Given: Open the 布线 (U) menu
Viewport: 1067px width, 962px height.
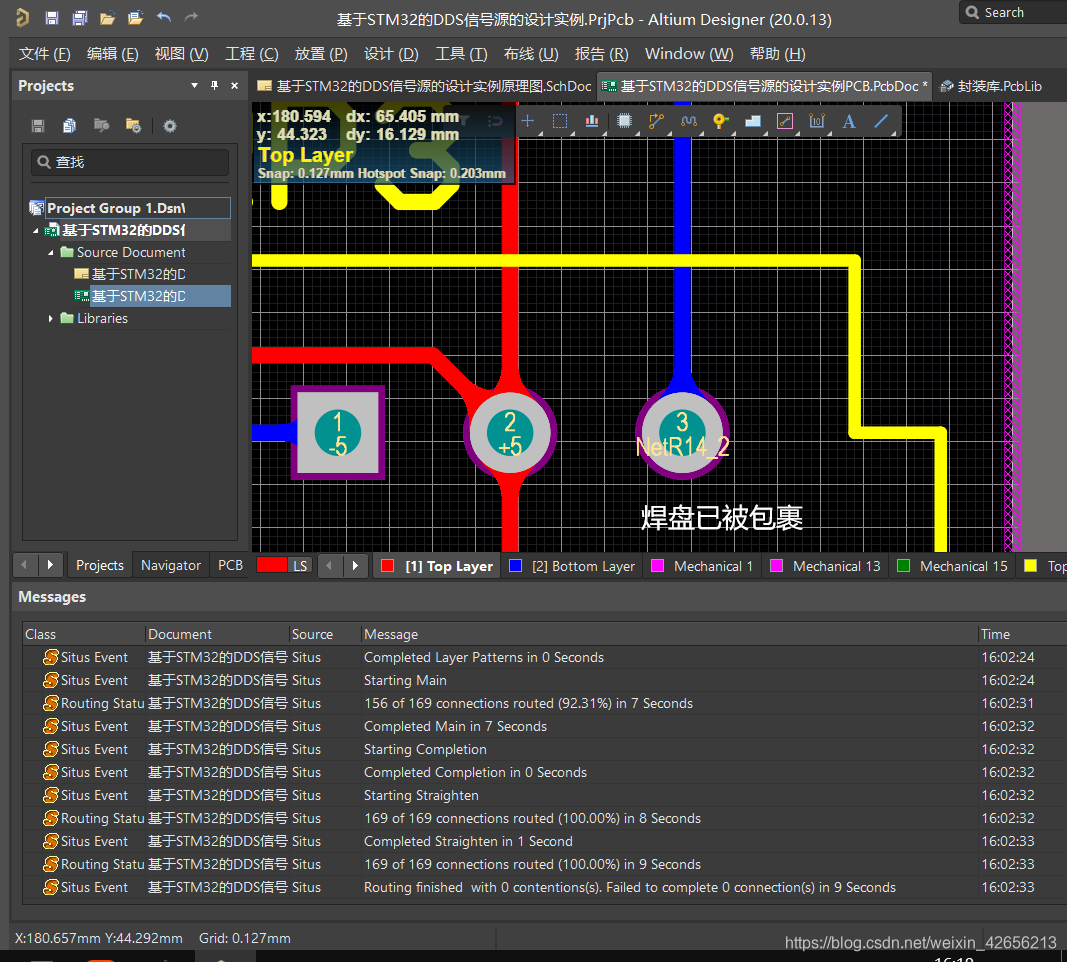Looking at the screenshot, I should (531, 54).
